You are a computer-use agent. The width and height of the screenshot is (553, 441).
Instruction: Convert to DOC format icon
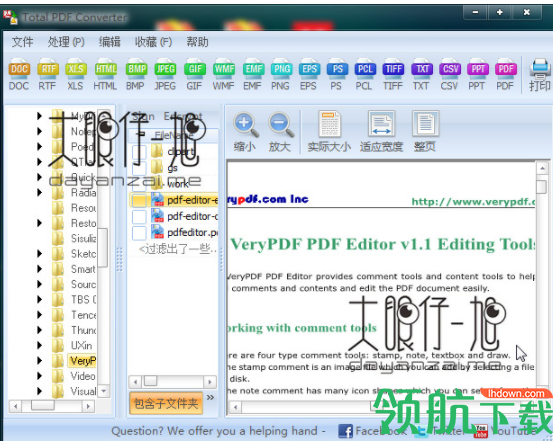[19, 75]
